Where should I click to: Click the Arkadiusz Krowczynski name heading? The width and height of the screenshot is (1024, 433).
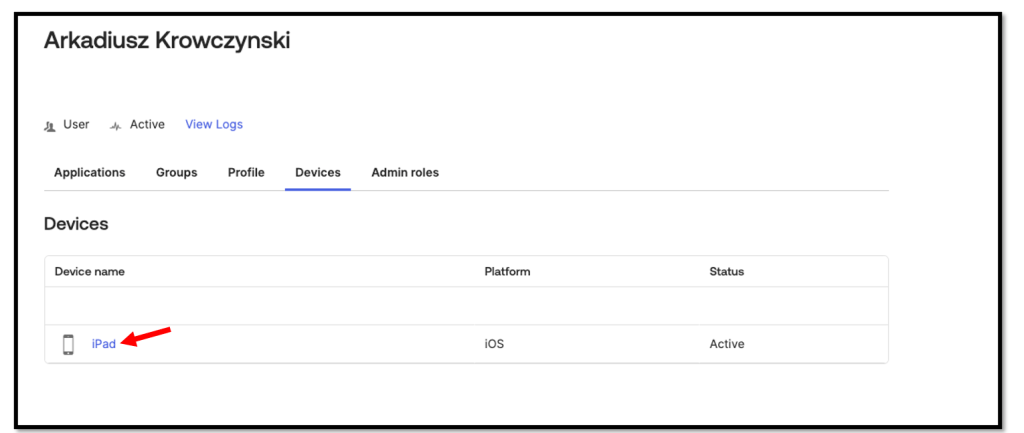click(x=167, y=41)
